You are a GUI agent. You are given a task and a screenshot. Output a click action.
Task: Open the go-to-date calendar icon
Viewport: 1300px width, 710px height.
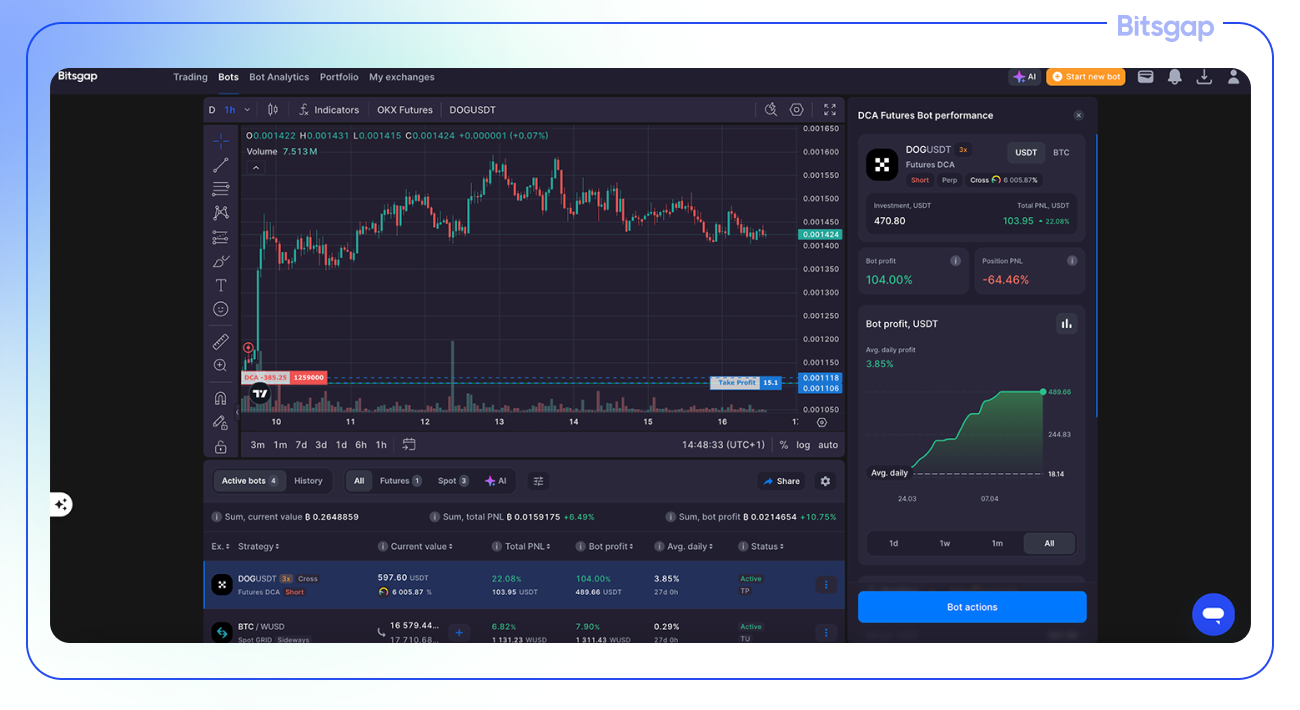click(409, 445)
